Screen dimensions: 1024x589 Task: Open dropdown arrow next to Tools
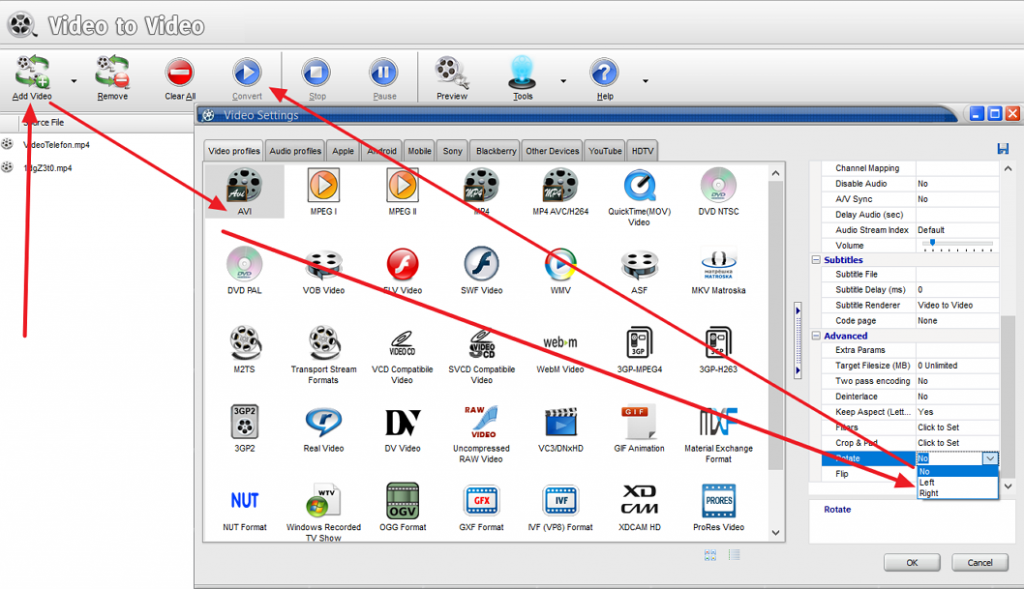pos(563,81)
